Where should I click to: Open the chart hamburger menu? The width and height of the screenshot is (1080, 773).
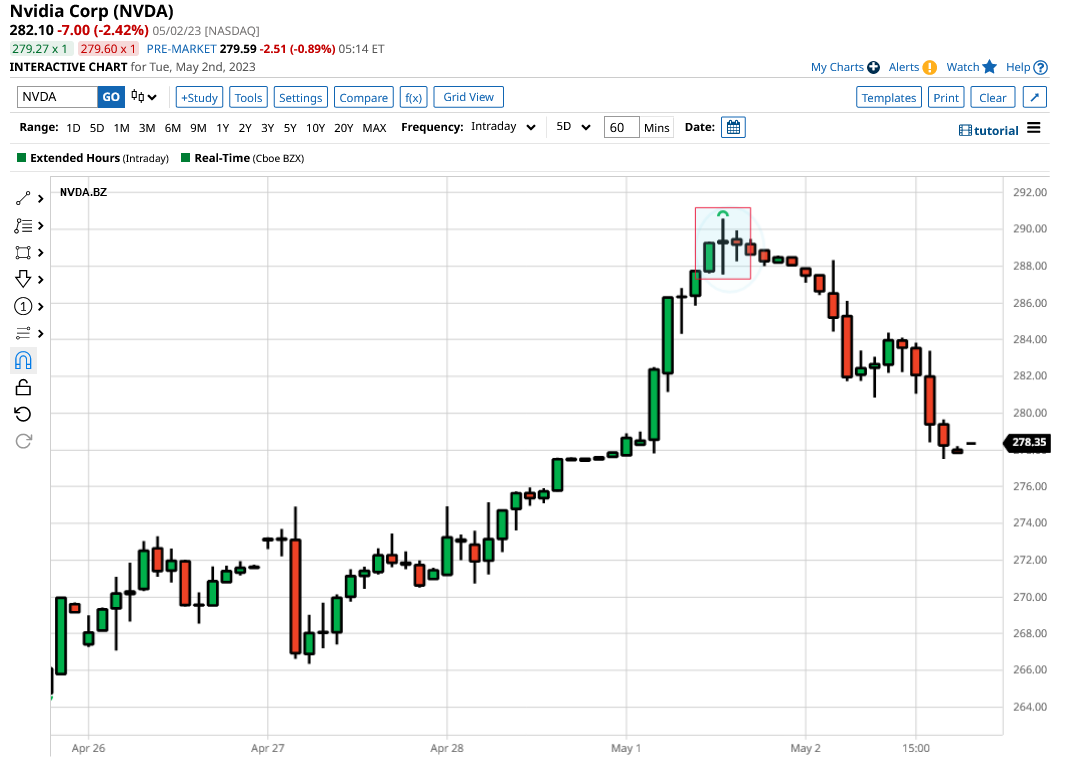1034,128
